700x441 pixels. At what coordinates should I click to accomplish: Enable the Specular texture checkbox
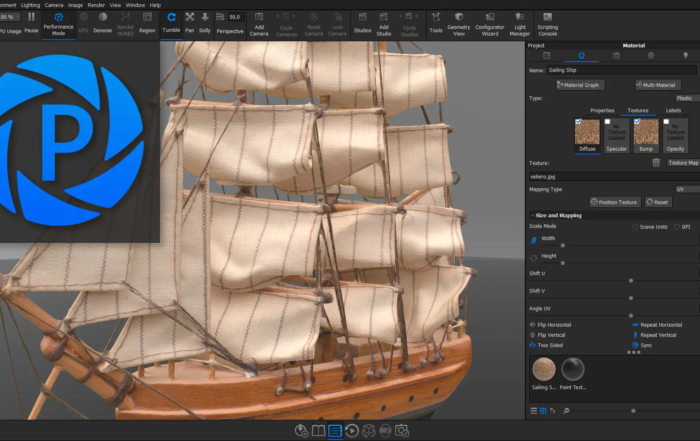tap(608, 121)
